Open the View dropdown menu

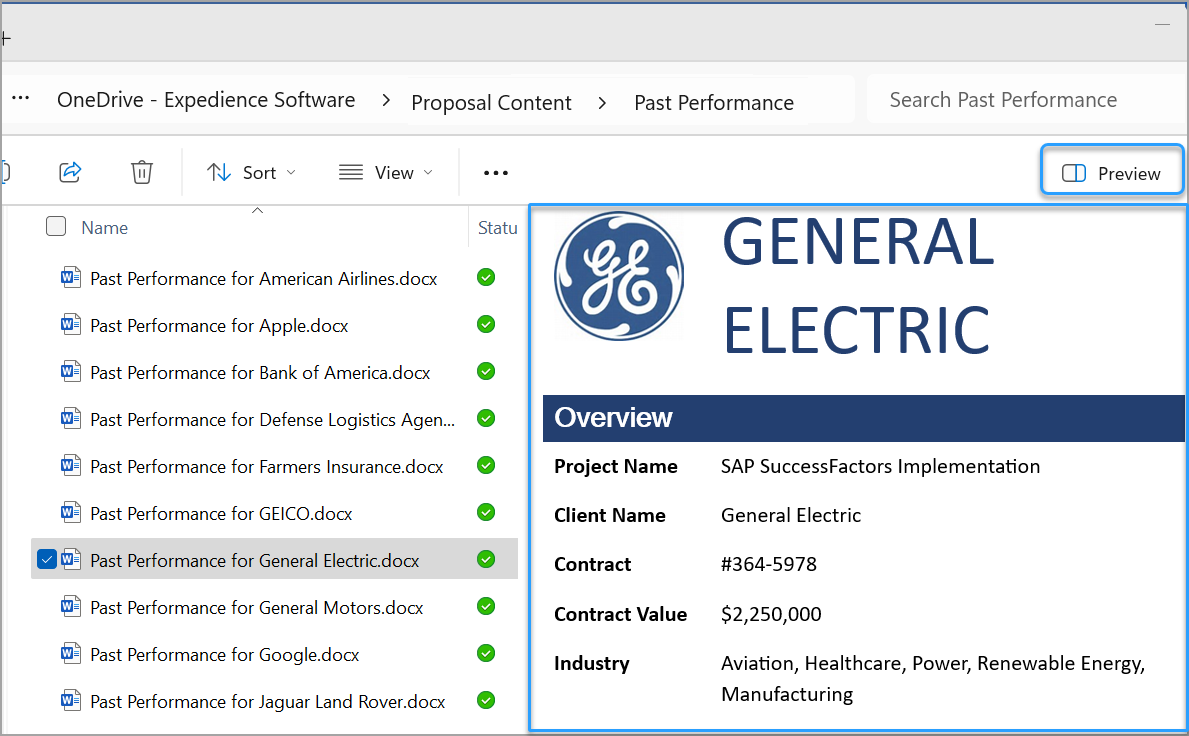tap(386, 173)
